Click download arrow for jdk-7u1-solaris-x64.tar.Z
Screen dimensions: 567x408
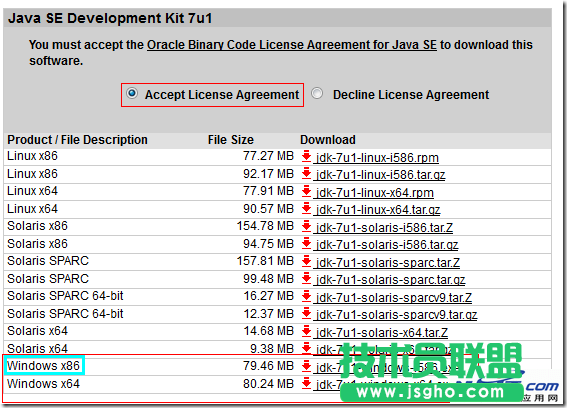[306, 331]
